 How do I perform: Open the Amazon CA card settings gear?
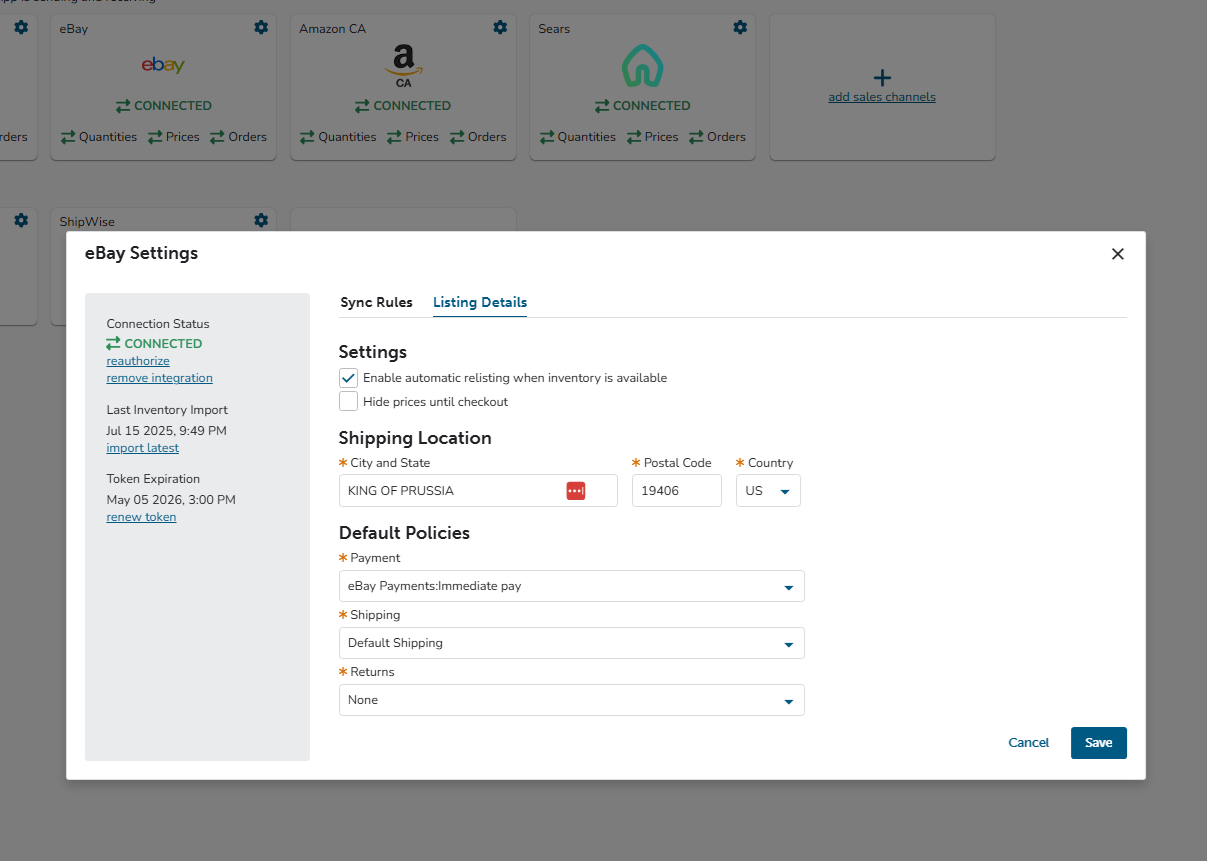(x=500, y=28)
